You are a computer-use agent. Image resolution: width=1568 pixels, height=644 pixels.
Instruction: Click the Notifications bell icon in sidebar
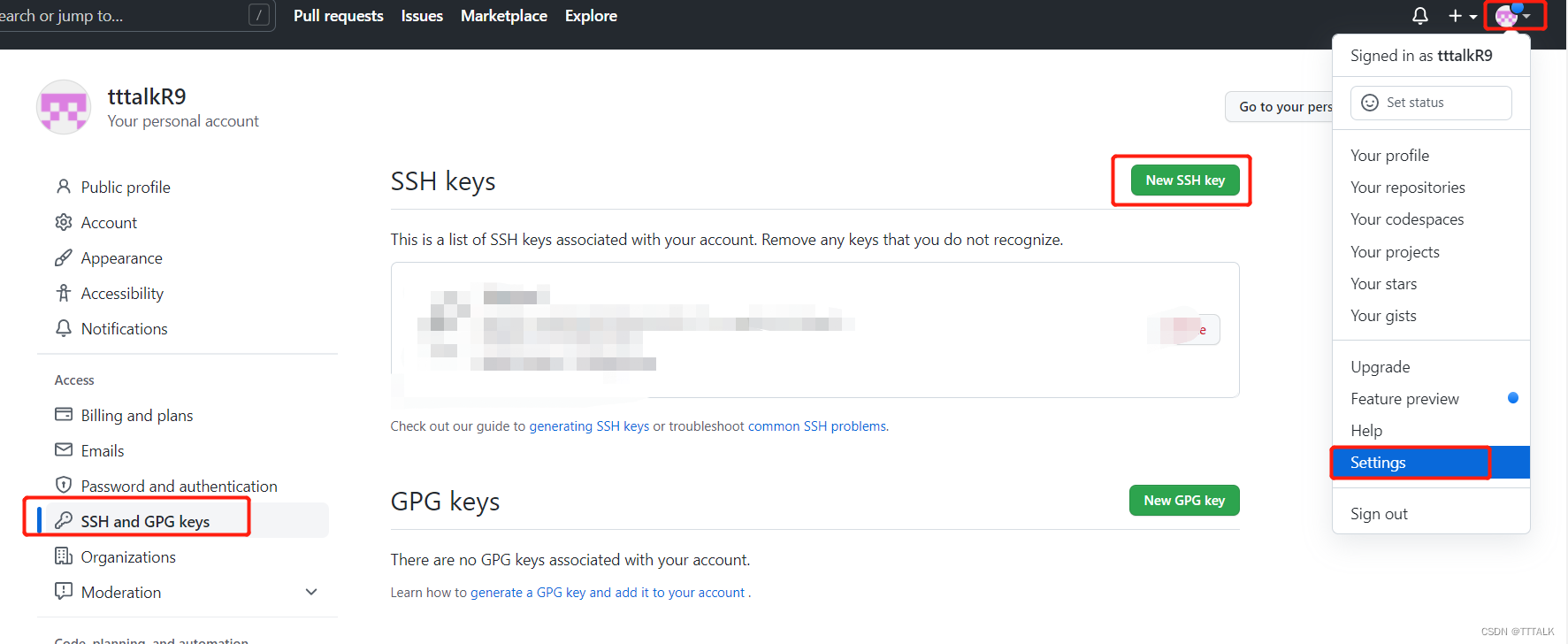click(64, 328)
